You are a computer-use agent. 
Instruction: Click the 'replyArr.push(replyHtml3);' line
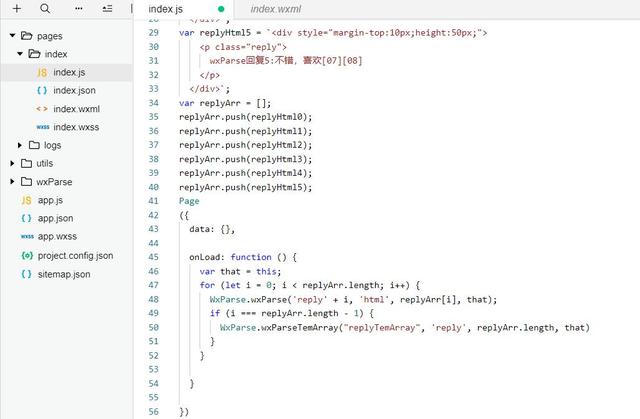pyautogui.click(x=245, y=159)
